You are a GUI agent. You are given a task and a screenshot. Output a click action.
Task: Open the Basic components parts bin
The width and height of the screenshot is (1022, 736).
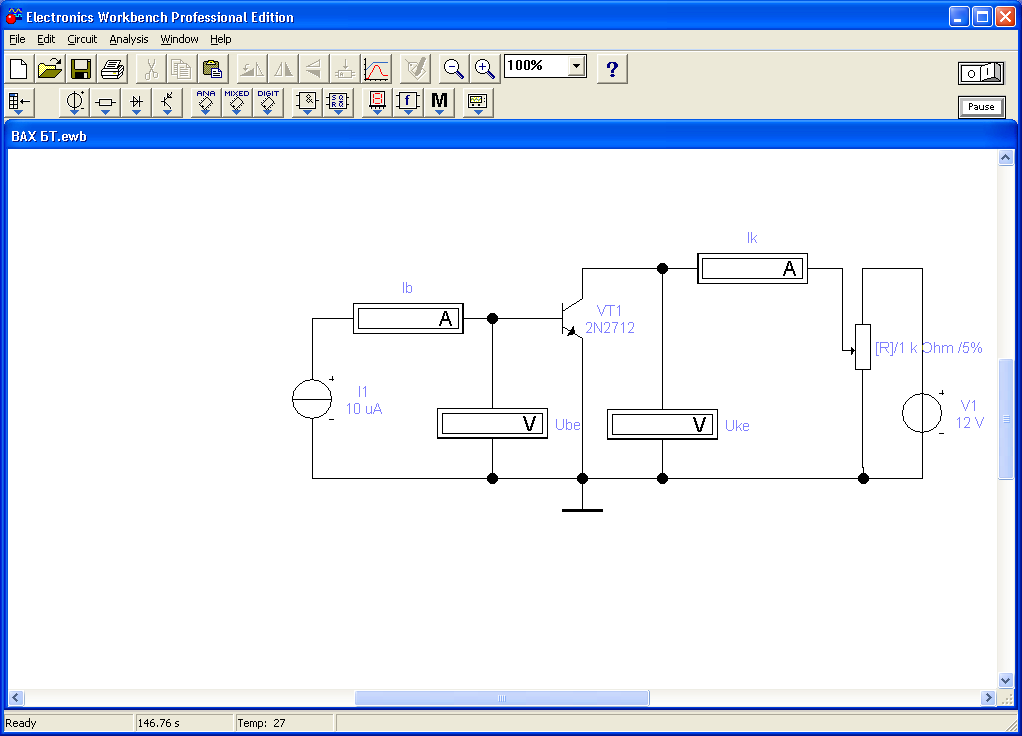(x=105, y=102)
